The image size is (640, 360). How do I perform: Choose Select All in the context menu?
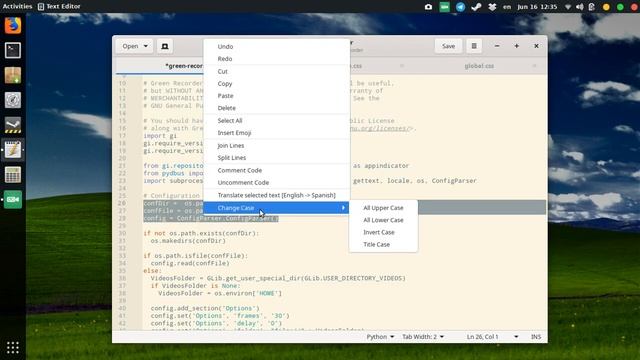coord(276,121)
